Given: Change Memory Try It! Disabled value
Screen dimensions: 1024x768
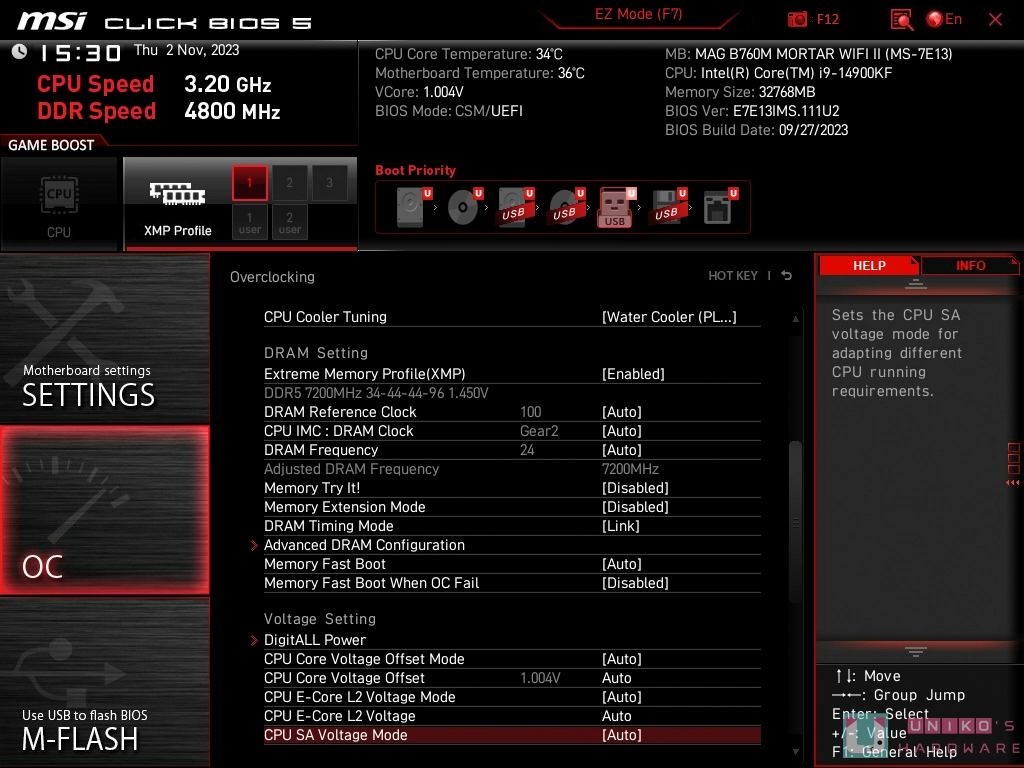Looking at the screenshot, I should point(635,488).
